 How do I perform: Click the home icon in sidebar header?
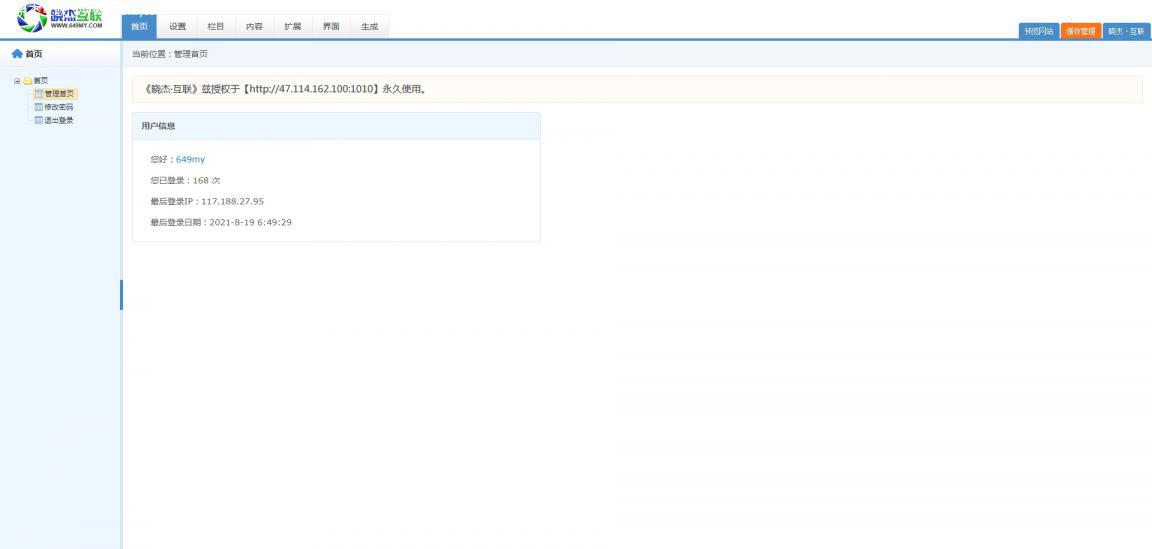click(x=15, y=54)
